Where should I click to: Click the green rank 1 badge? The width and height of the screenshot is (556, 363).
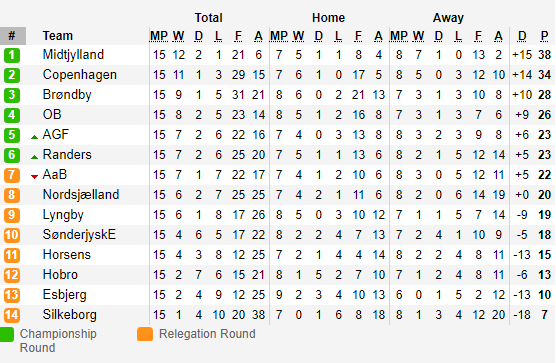click(x=12, y=55)
